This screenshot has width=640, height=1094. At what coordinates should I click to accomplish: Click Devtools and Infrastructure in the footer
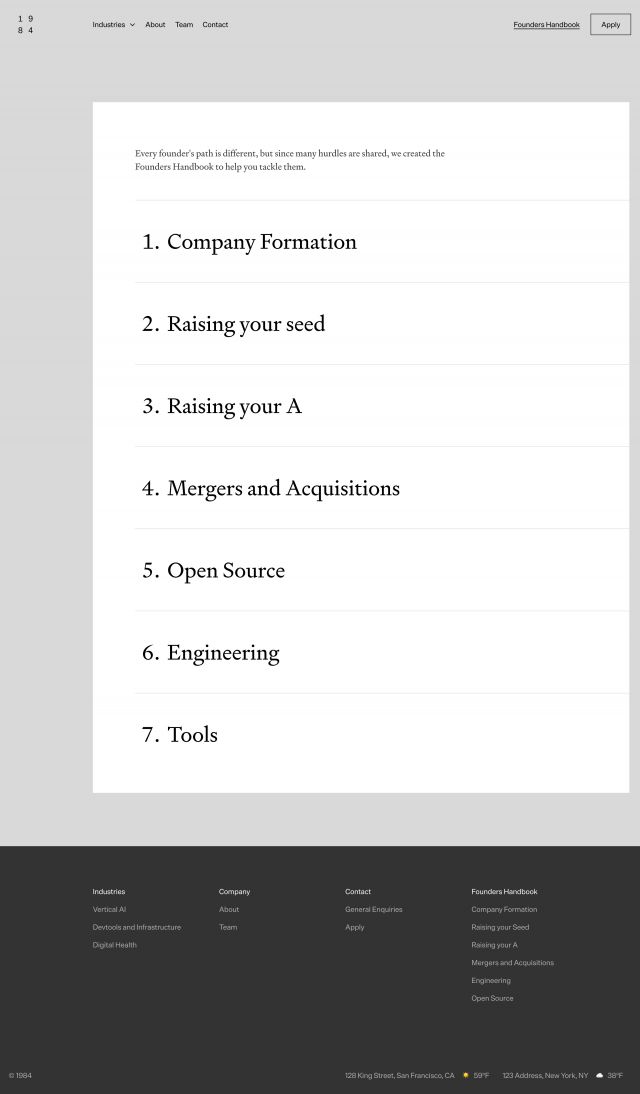coord(137,927)
